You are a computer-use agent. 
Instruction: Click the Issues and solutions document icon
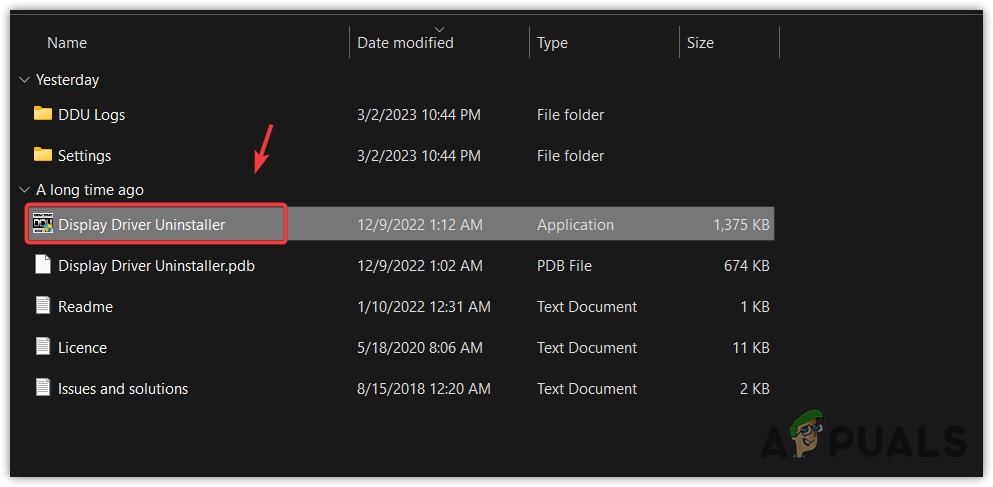[x=42, y=388]
